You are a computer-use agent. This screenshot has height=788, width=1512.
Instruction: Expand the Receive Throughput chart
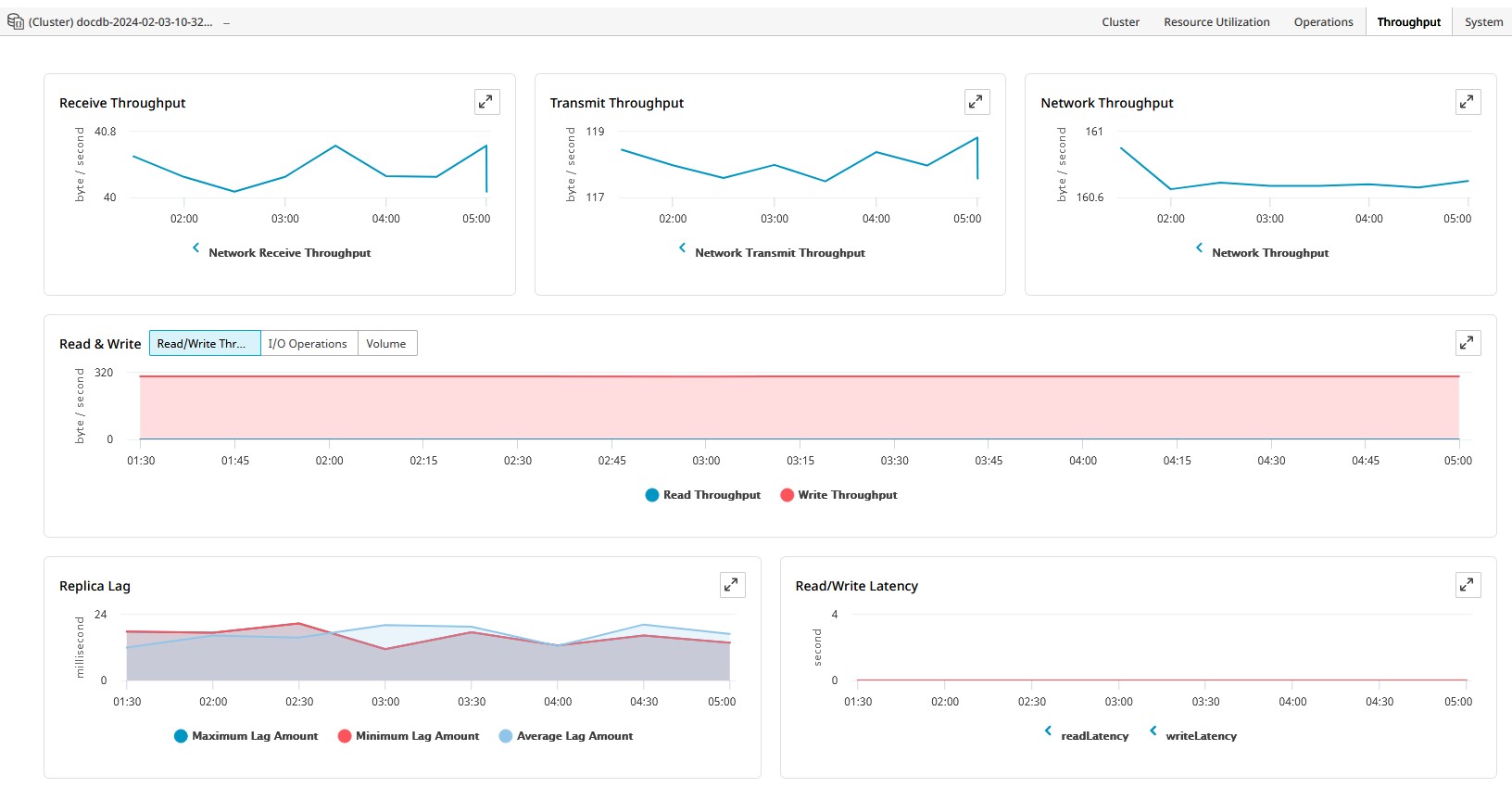[486, 102]
